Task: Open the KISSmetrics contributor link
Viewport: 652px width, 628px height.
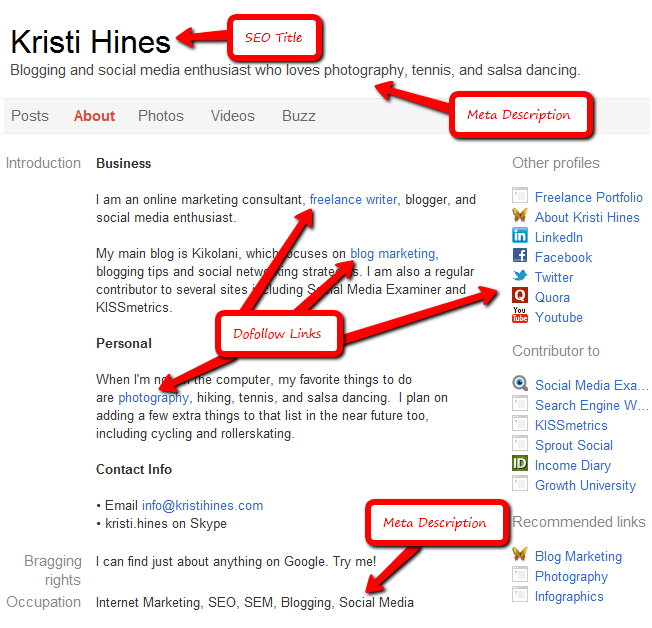Action: pyautogui.click(x=571, y=425)
